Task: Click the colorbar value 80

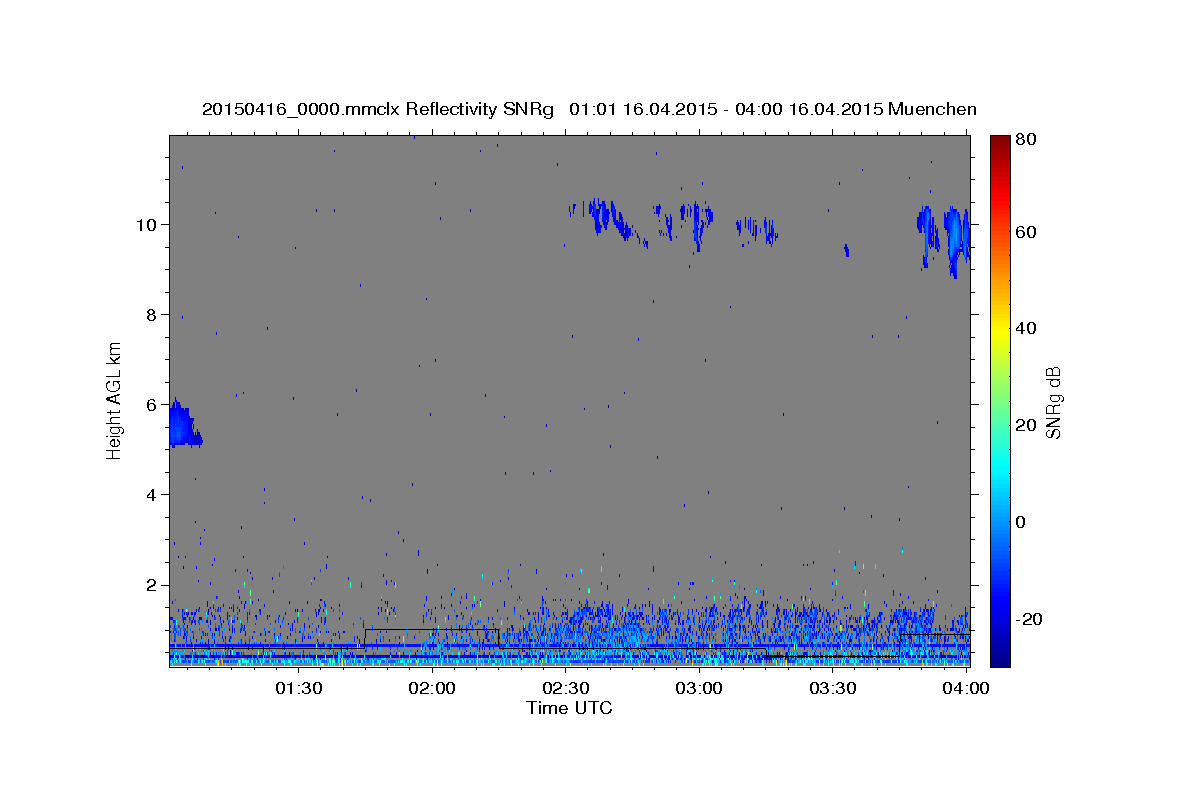Action: [x=1025, y=141]
